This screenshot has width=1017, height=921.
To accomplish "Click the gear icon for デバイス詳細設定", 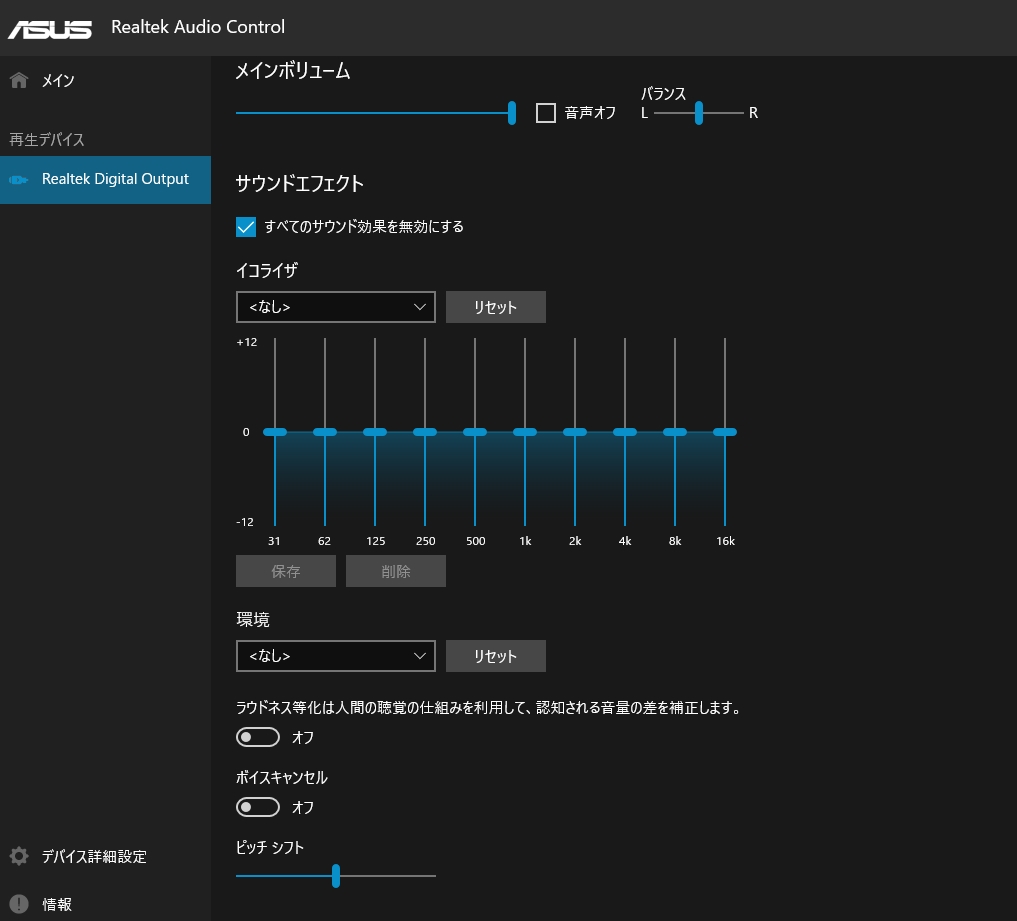I will tap(18, 856).
